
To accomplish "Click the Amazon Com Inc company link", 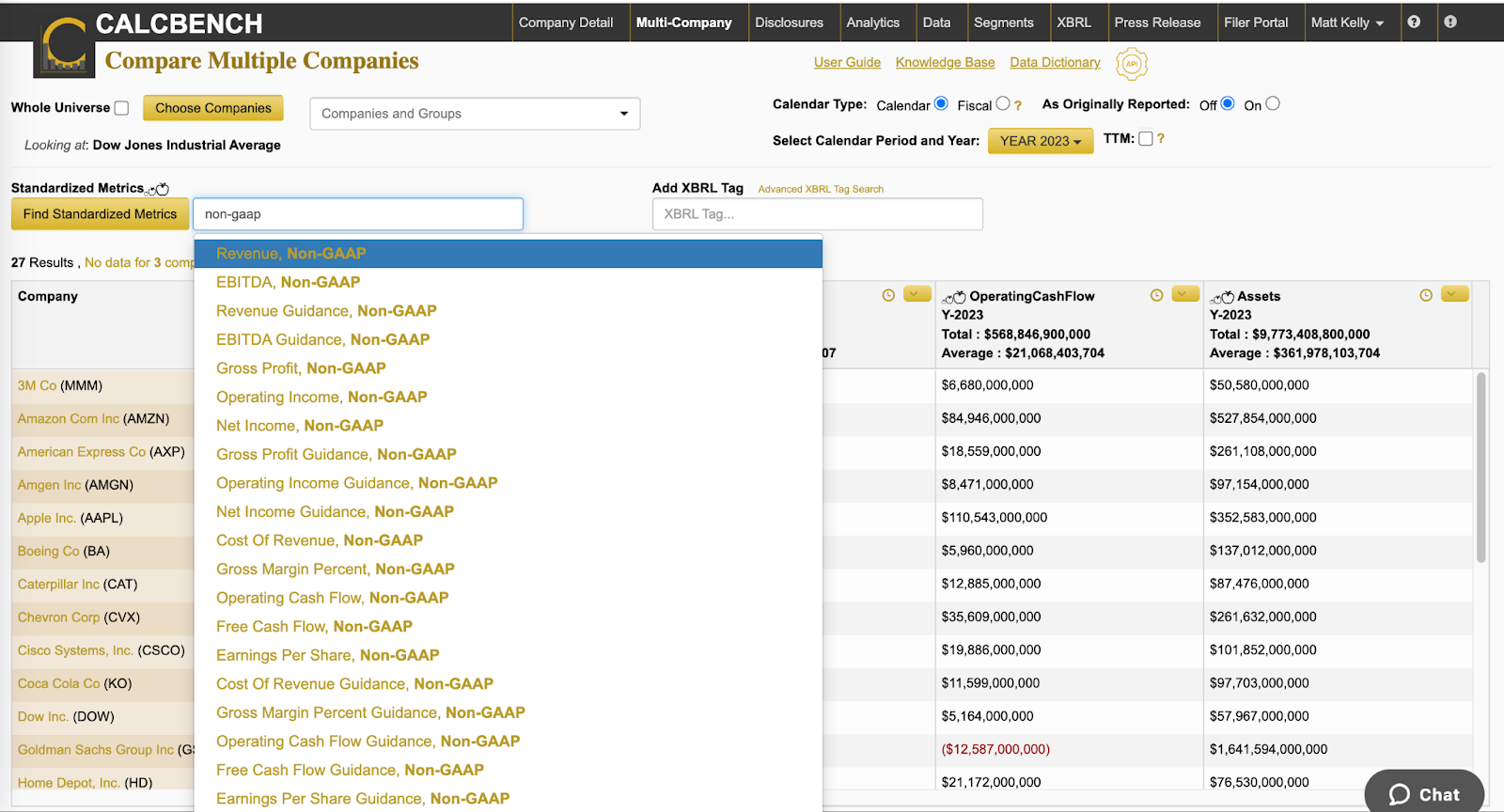I will [x=69, y=418].
